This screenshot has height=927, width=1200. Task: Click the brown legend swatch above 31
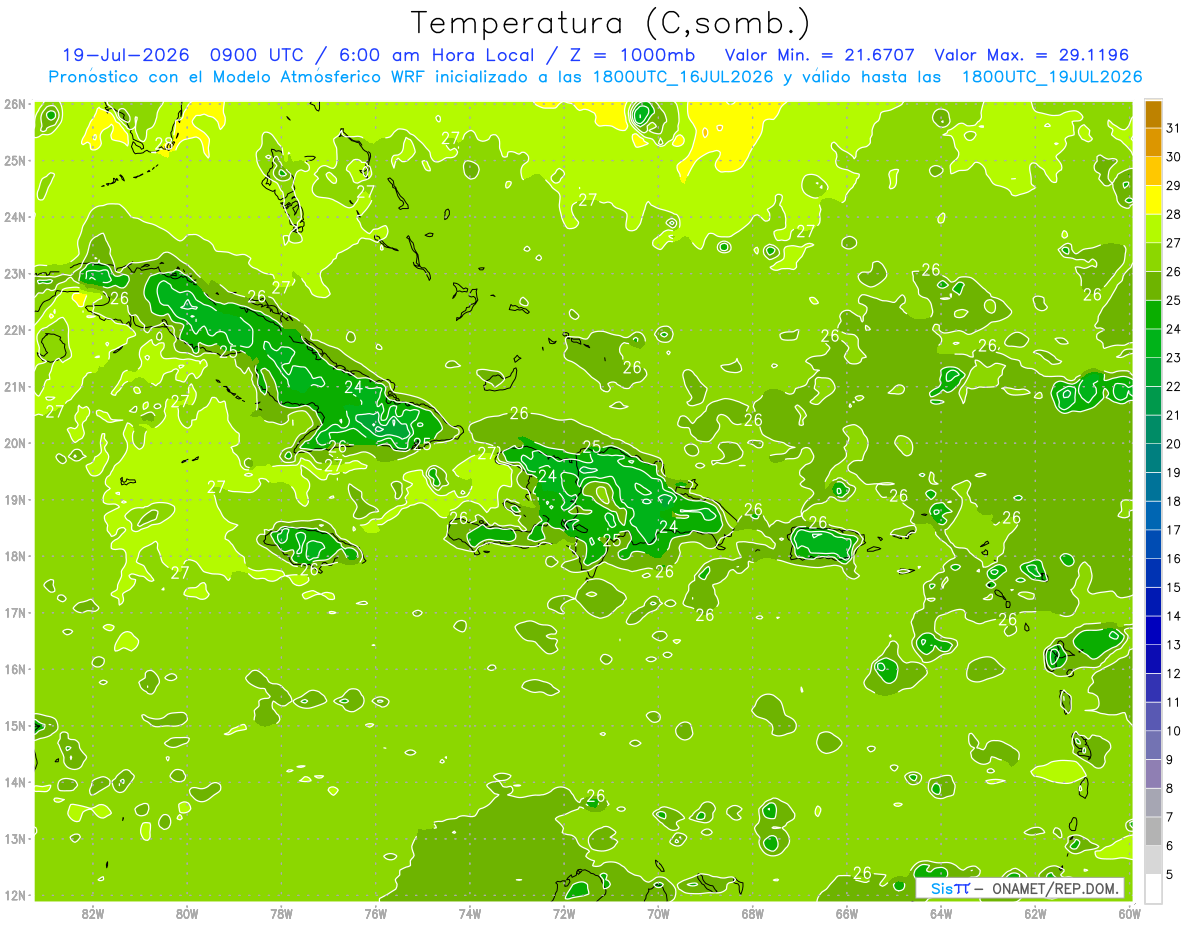(x=1153, y=114)
